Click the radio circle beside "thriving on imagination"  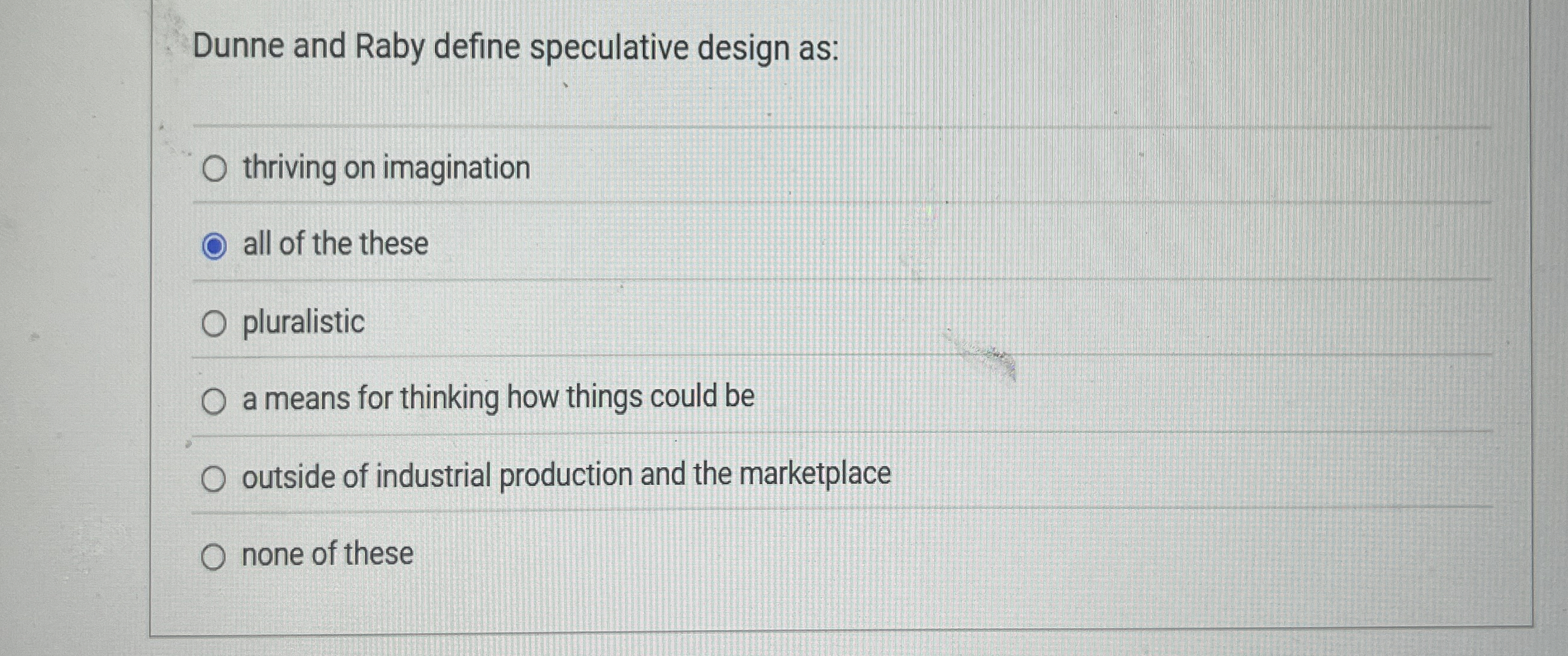coord(214,168)
